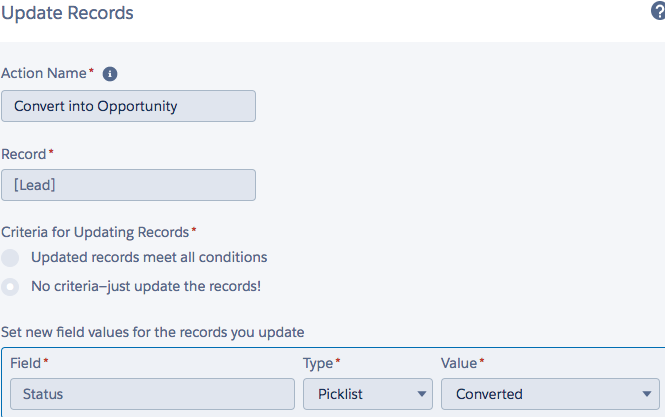Choose the 'No criteria' radio button

click(11, 287)
